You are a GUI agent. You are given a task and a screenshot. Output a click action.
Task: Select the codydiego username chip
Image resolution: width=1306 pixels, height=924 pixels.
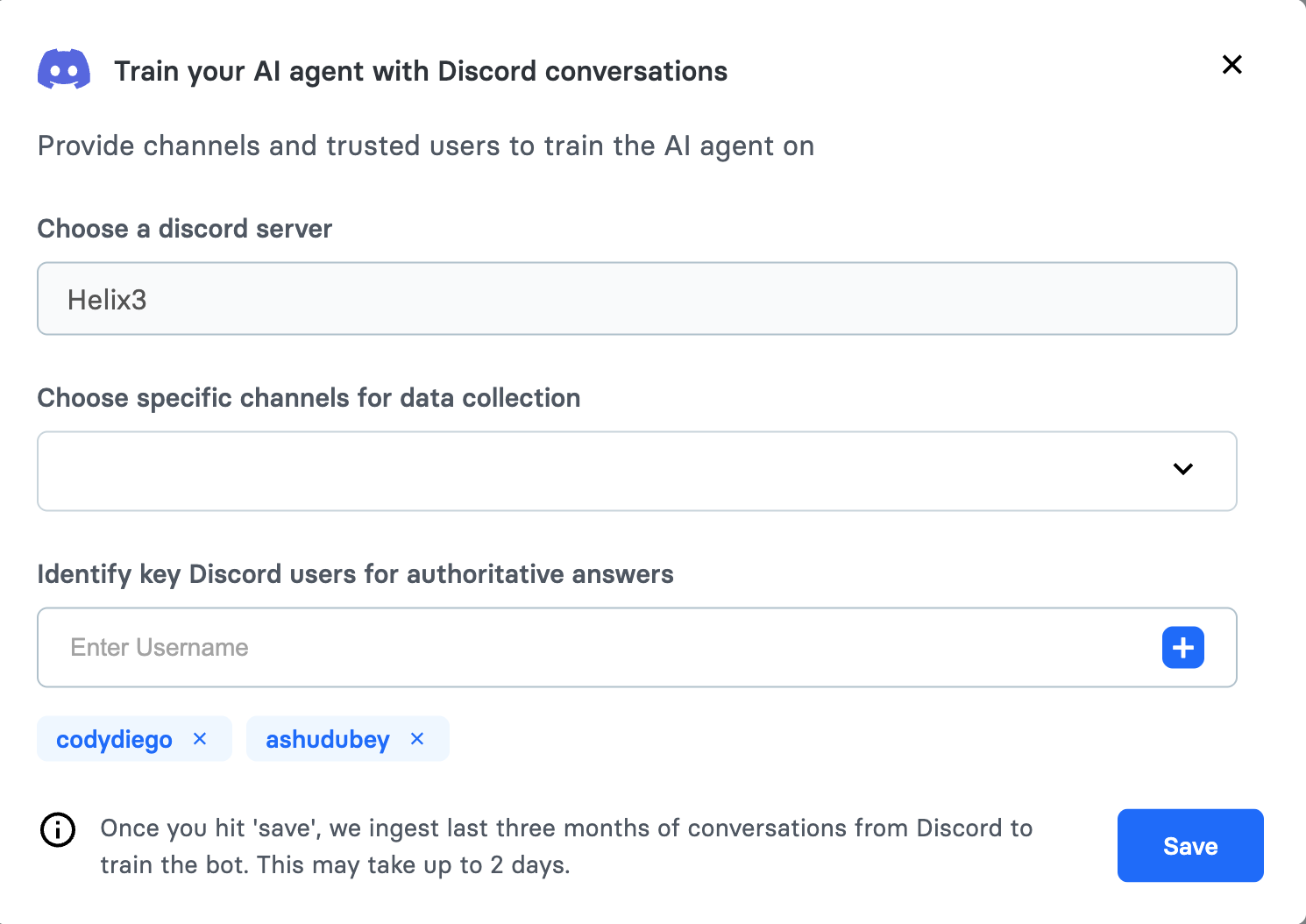pyautogui.click(x=115, y=739)
